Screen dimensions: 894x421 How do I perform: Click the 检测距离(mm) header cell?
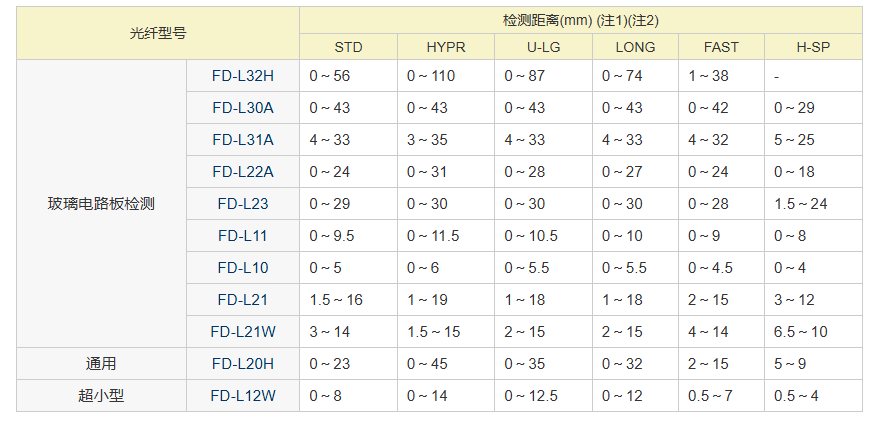tap(580, 21)
